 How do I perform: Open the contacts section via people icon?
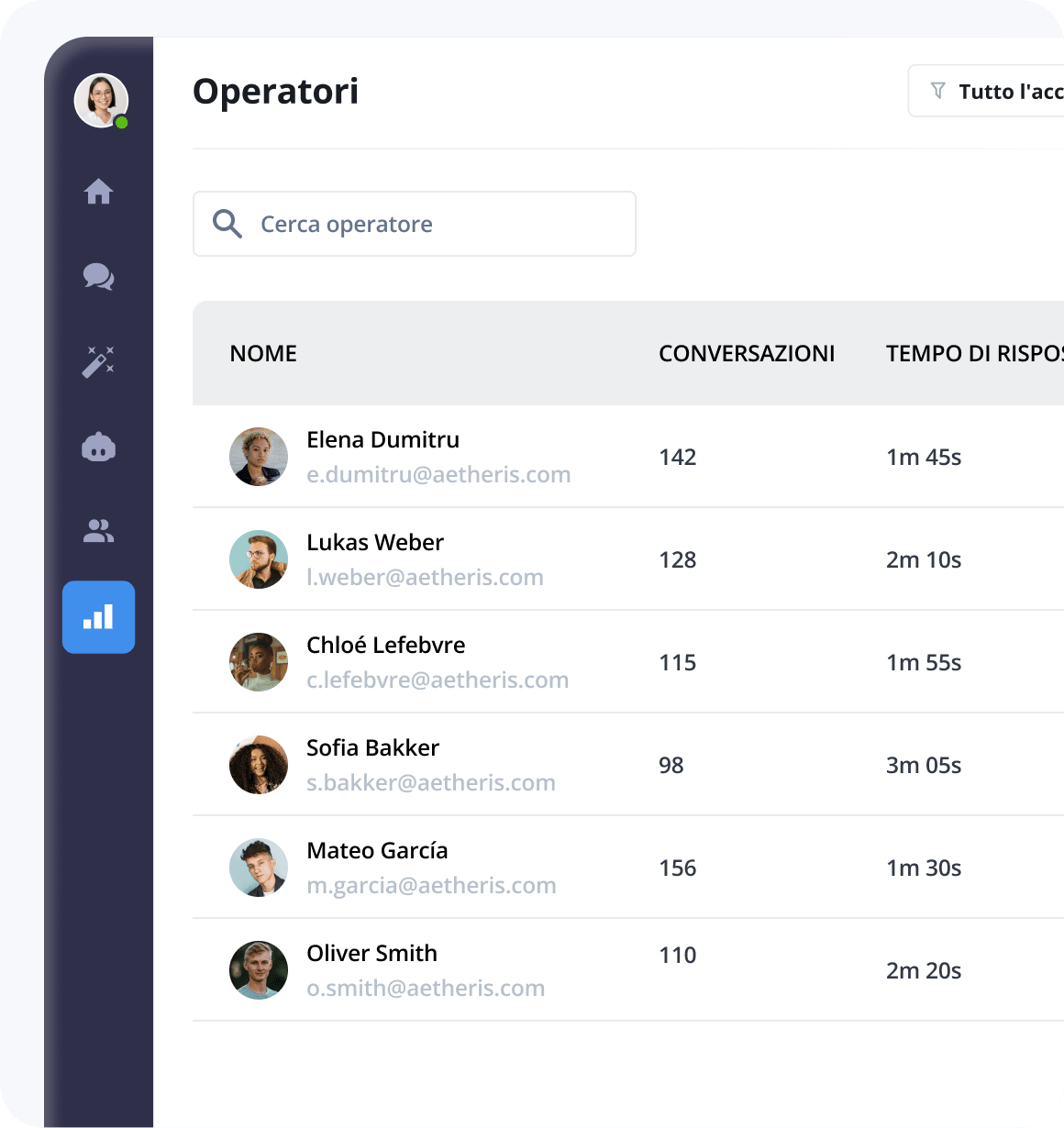point(98,530)
